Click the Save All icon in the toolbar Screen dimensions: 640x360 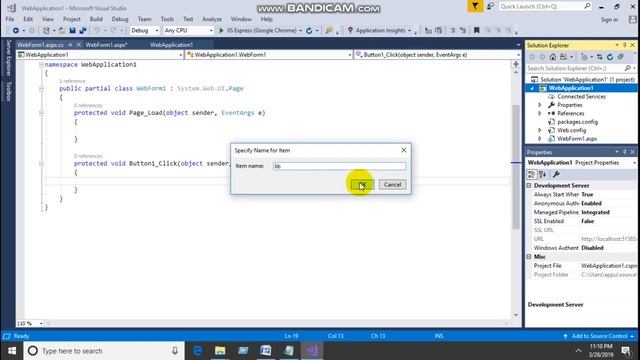[x=83, y=31]
